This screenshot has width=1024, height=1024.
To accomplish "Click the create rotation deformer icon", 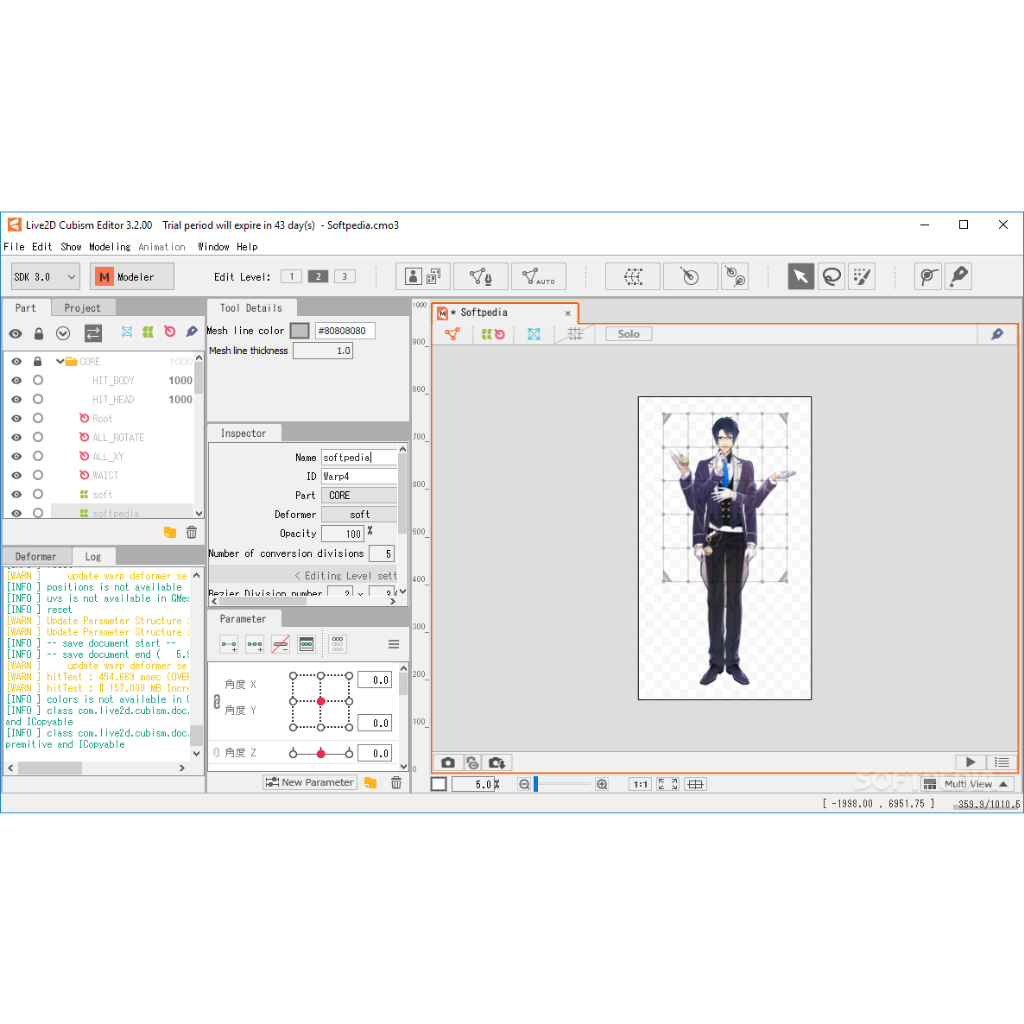I will coord(689,277).
